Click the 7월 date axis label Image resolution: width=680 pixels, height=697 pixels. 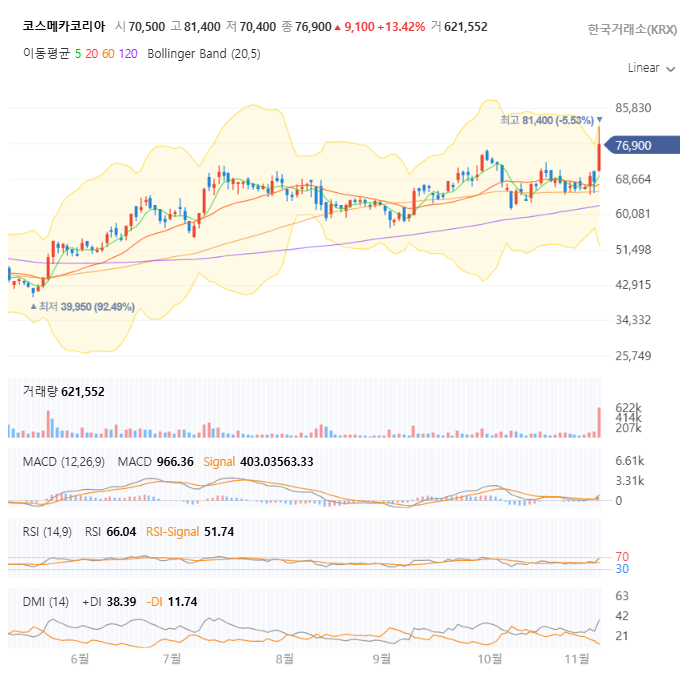172,659
